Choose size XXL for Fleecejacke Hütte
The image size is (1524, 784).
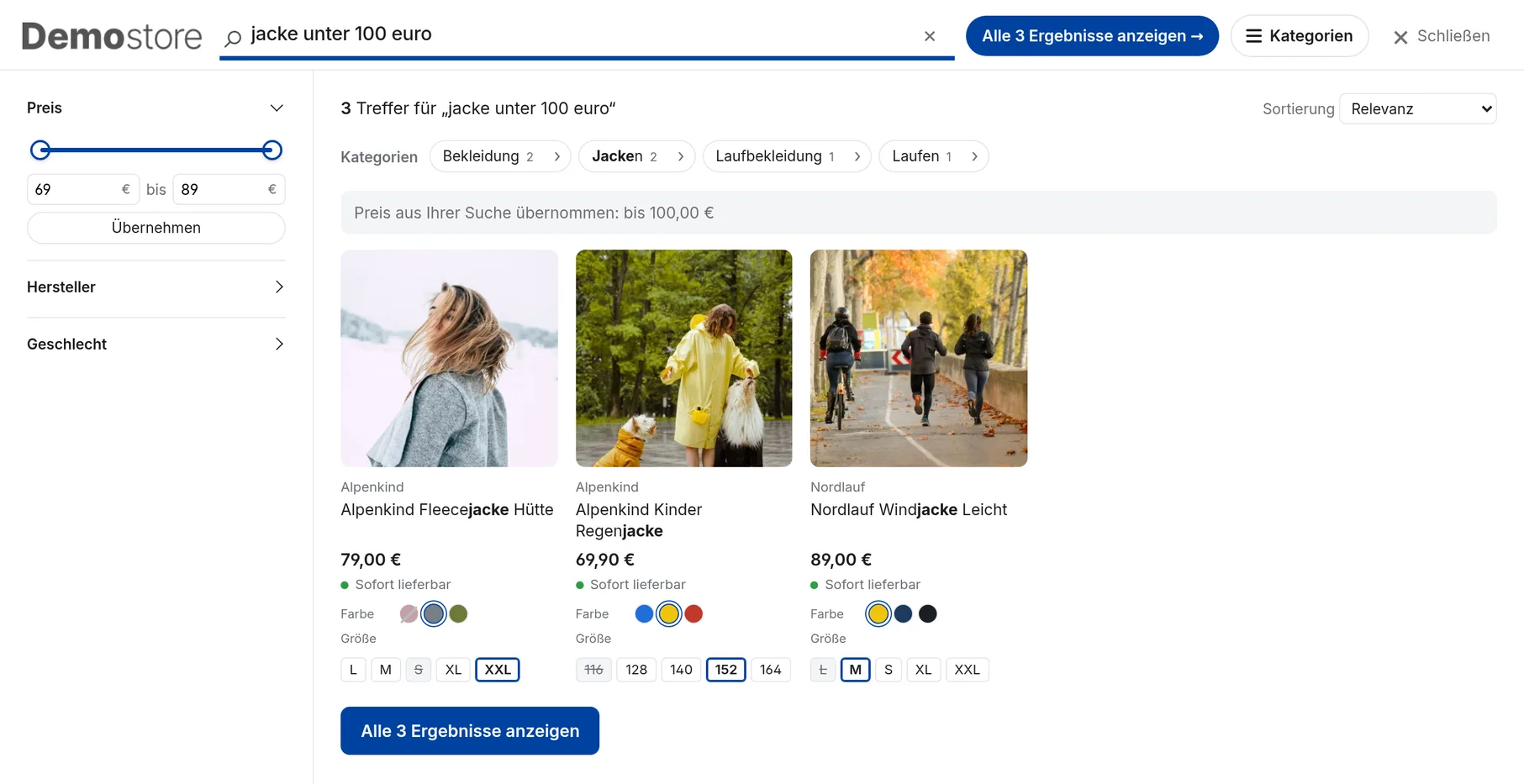pyautogui.click(x=498, y=670)
